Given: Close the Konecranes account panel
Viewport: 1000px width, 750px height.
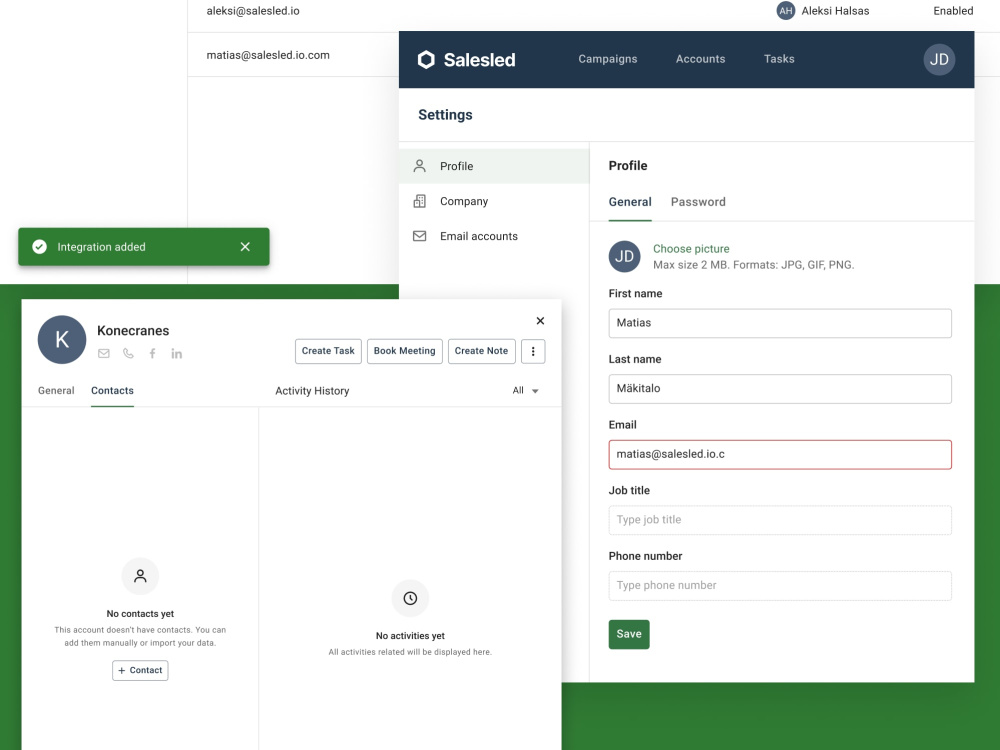Looking at the screenshot, I should point(540,321).
